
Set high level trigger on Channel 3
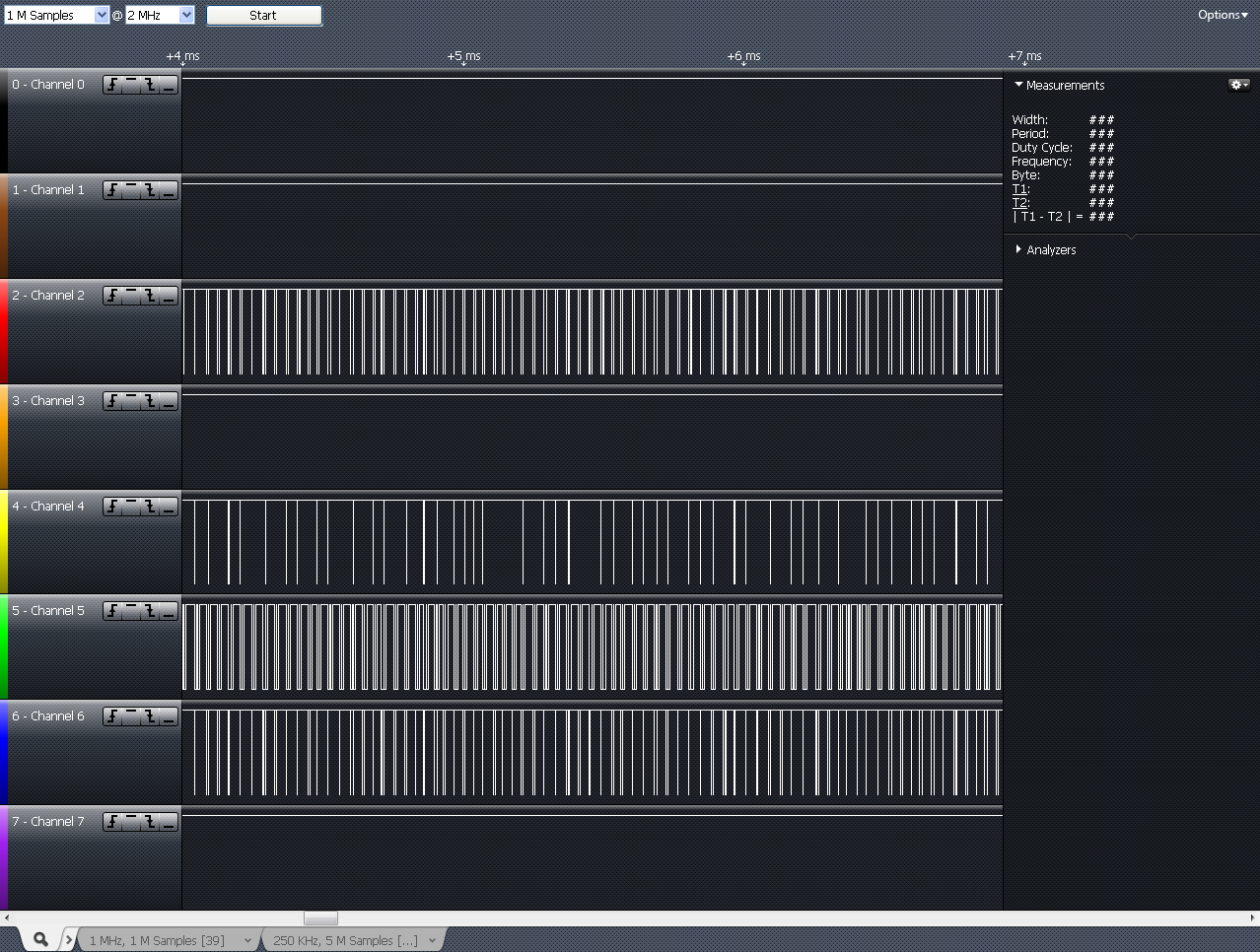[131, 401]
